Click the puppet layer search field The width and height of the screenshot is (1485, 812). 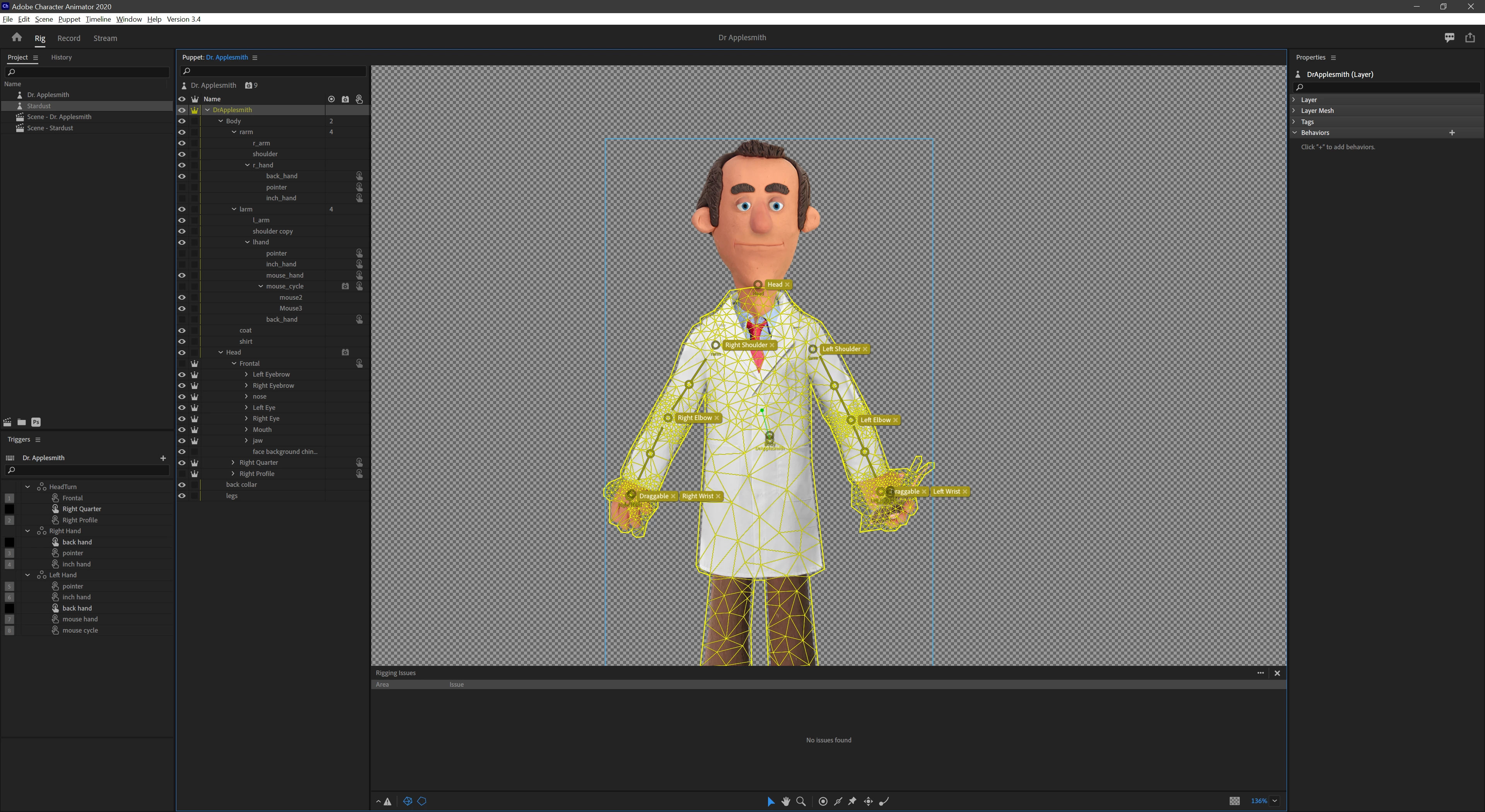coord(275,71)
